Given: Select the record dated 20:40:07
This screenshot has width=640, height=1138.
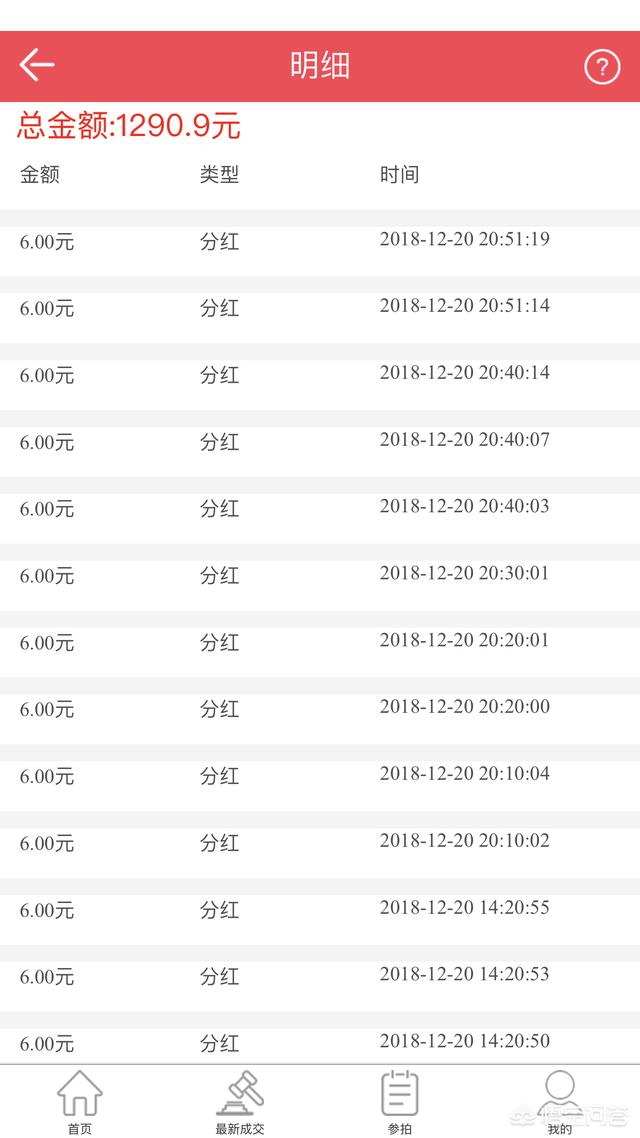Looking at the screenshot, I should pos(320,443).
